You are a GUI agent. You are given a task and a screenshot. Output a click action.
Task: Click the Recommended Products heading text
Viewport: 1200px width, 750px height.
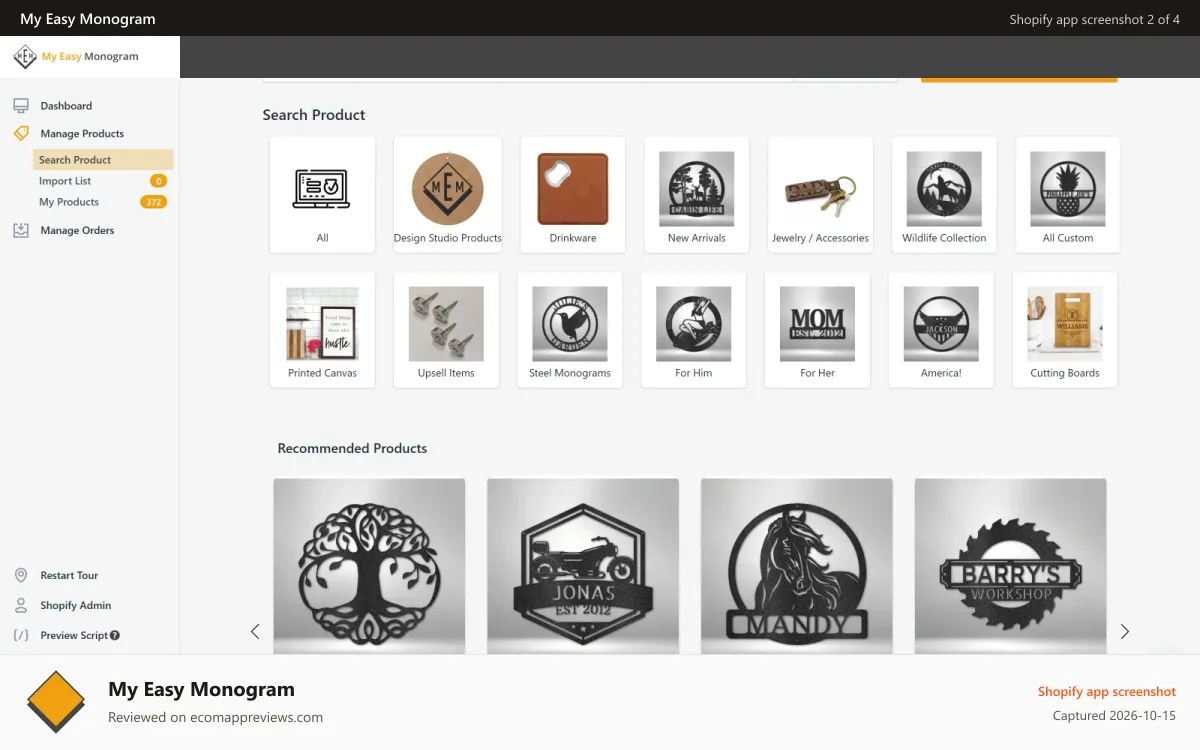point(352,448)
